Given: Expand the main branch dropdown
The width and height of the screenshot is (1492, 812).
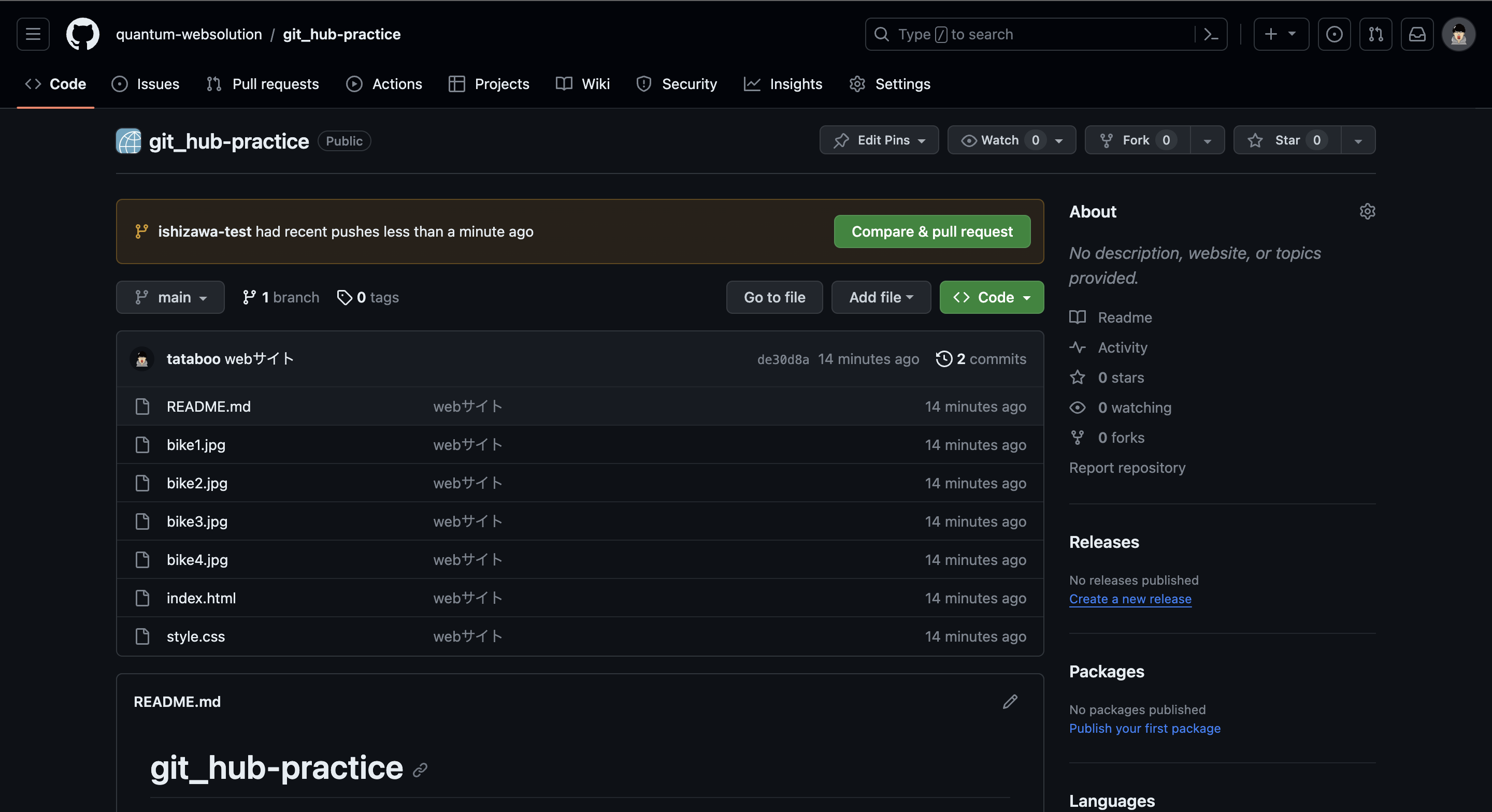Looking at the screenshot, I should coord(170,297).
